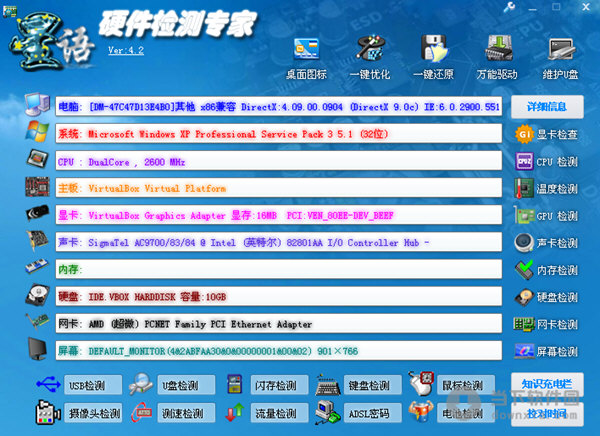The width and height of the screenshot is (600, 436).
Task: Click the 主板 VirtualBox Virtual Platform field
Action: click(x=279, y=188)
